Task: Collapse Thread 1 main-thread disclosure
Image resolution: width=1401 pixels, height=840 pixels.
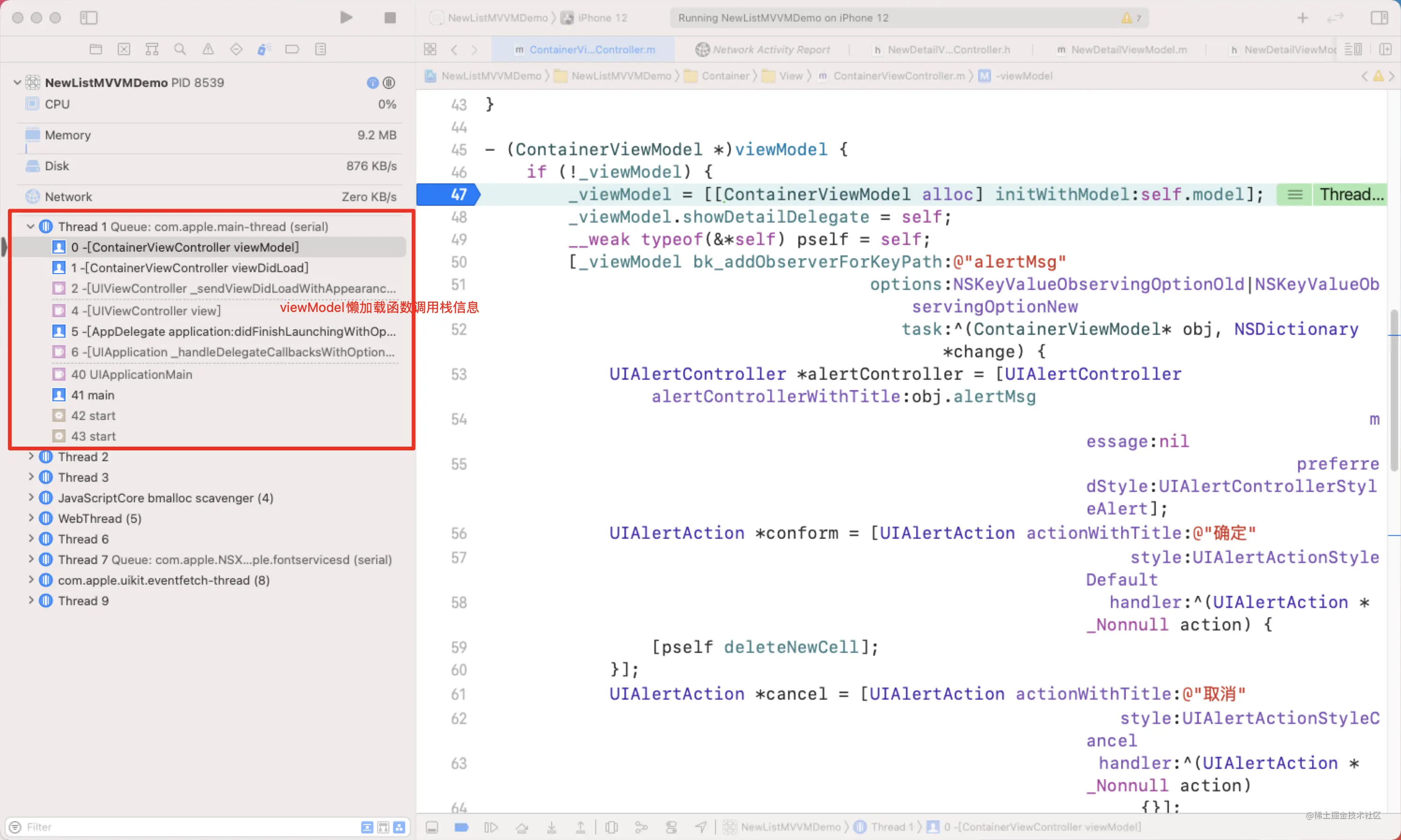Action: 30,226
